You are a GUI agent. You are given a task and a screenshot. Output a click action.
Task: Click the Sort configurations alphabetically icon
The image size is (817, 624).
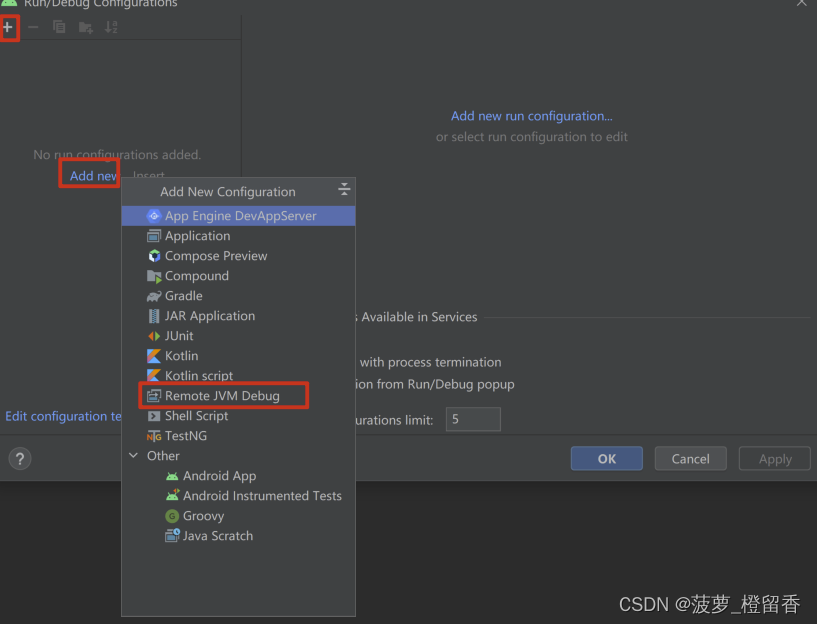click(111, 27)
